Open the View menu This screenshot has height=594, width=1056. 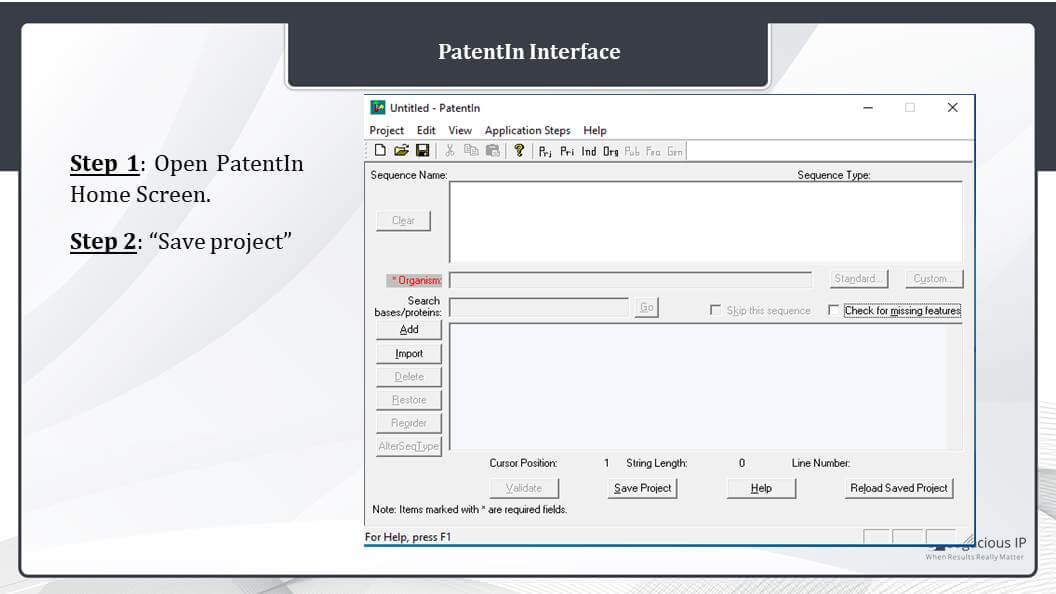460,130
